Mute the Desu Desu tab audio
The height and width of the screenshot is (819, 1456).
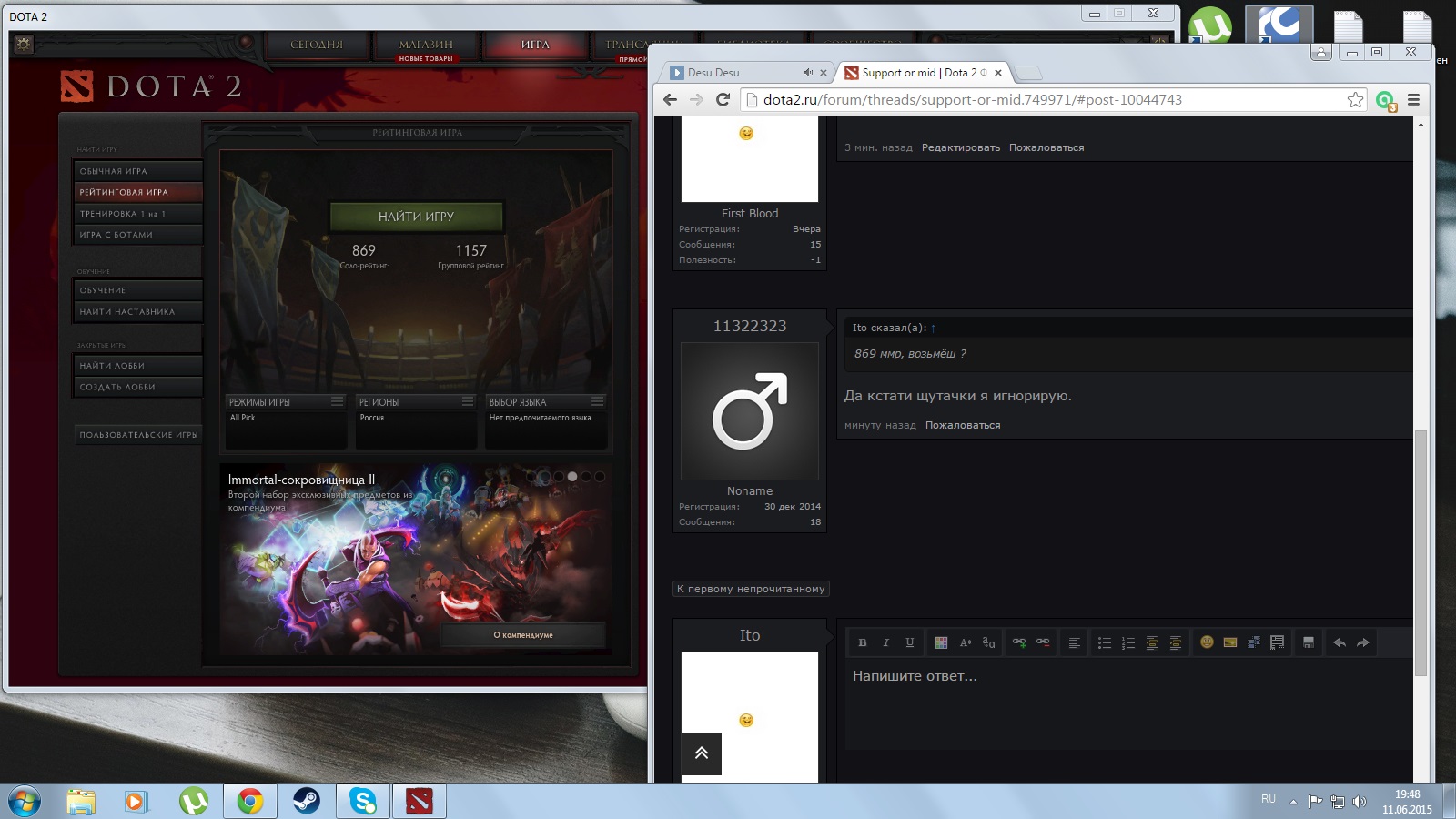pyautogui.click(x=807, y=73)
